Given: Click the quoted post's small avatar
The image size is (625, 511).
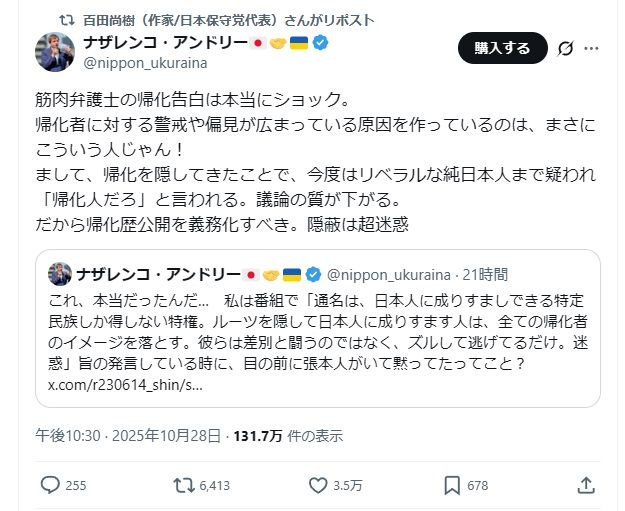Looking at the screenshot, I should [60, 274].
